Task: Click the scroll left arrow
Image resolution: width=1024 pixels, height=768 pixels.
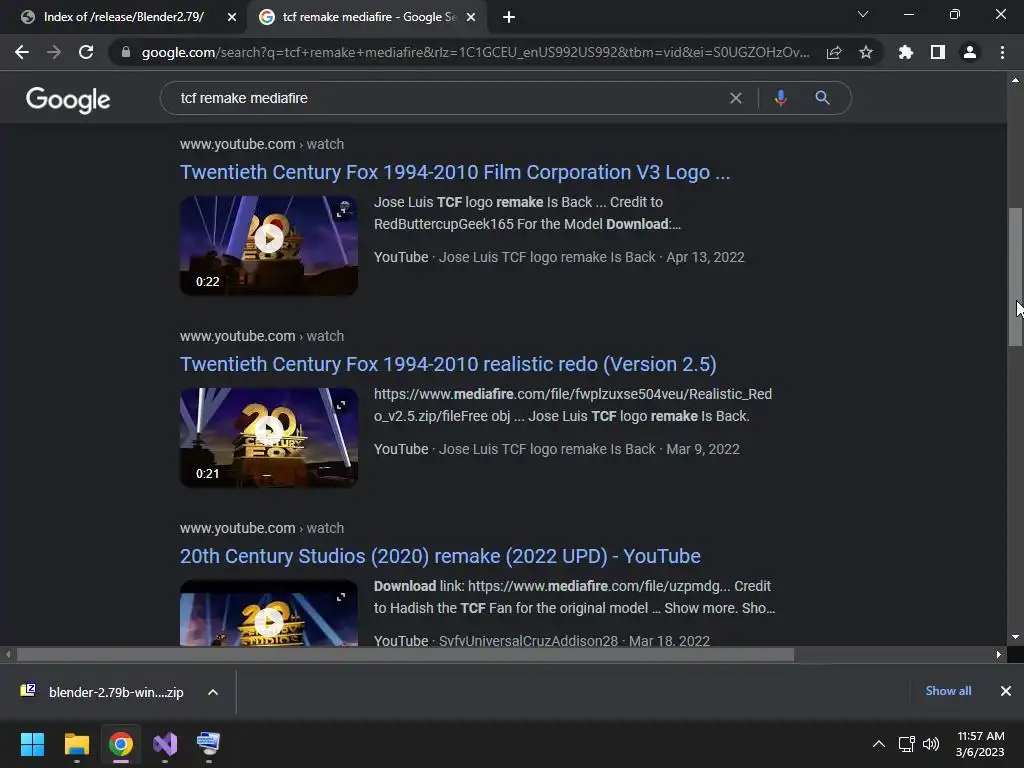Action: coord(7,654)
